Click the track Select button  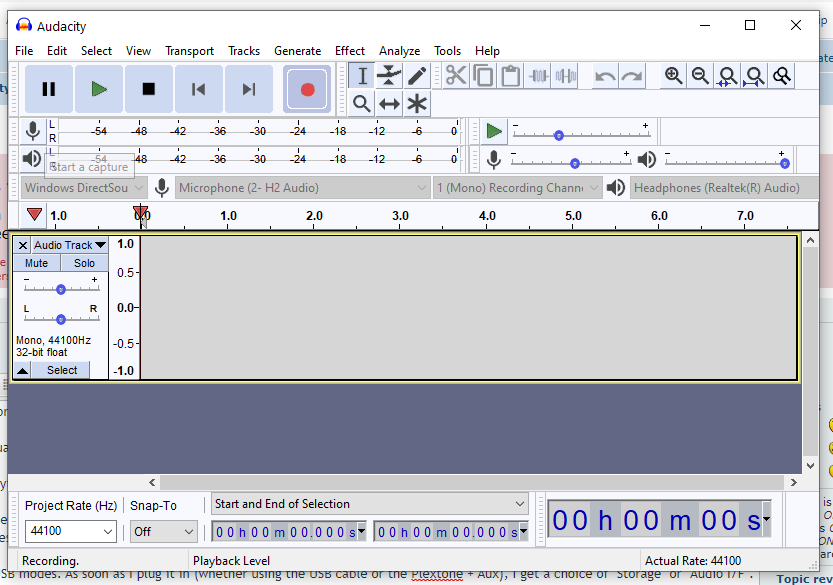[x=62, y=370]
